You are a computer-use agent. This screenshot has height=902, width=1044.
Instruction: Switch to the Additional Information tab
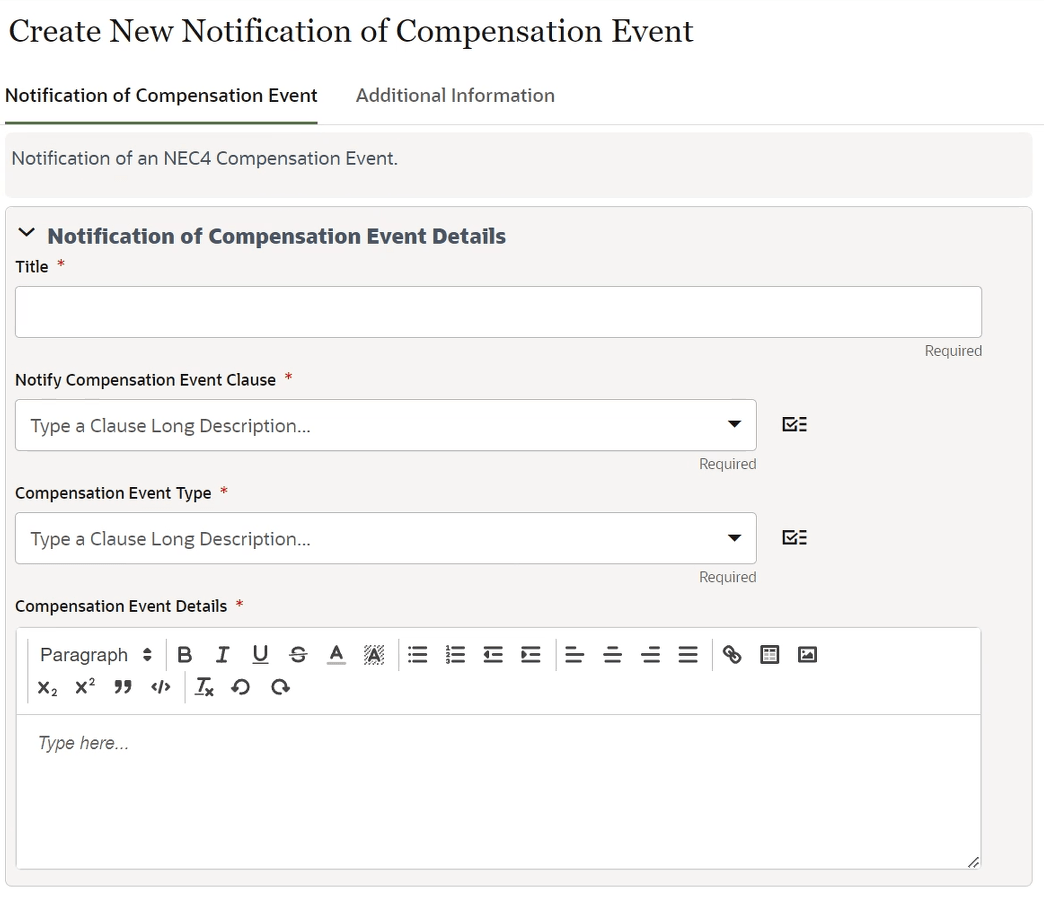point(455,95)
